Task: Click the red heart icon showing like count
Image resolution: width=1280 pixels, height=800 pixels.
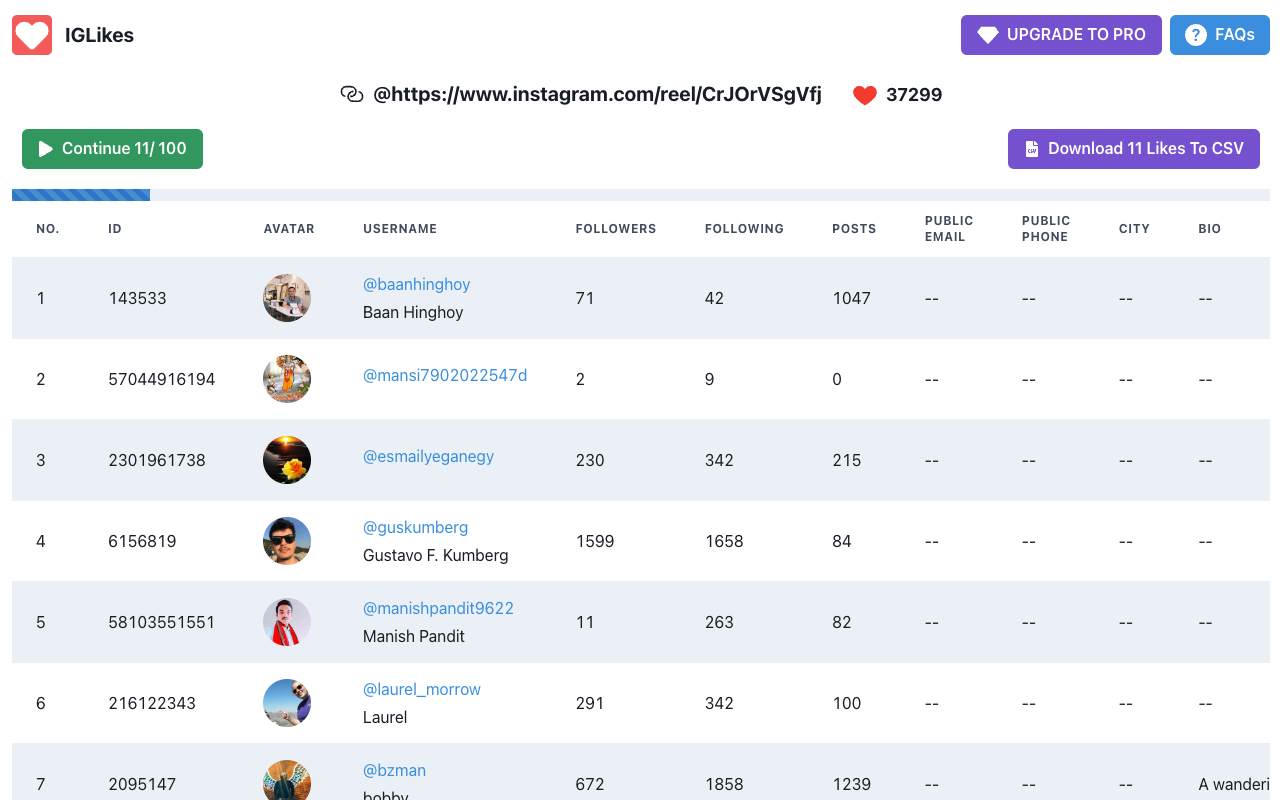Action: coord(864,94)
